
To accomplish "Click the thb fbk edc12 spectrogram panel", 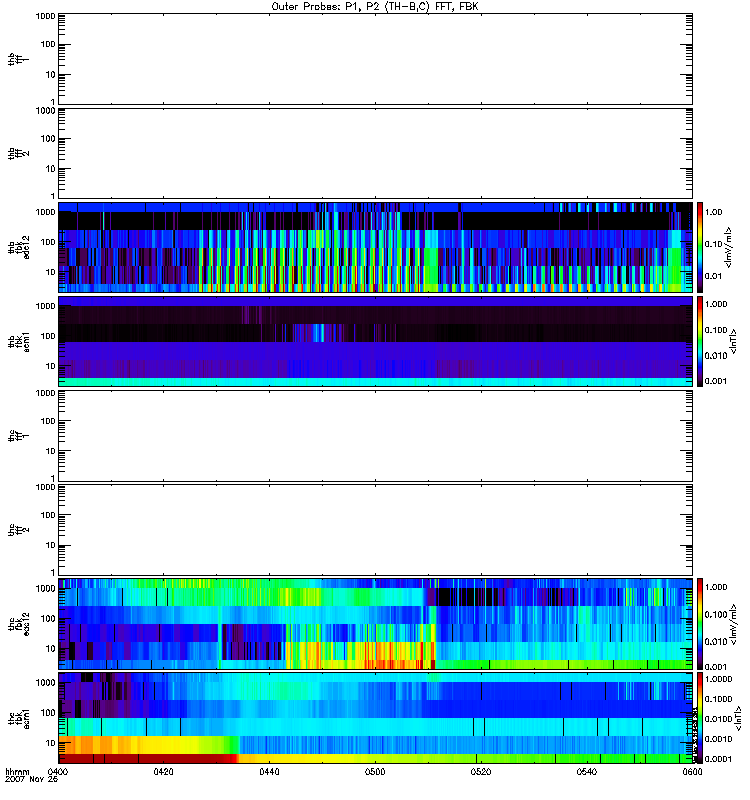I will (375, 246).
